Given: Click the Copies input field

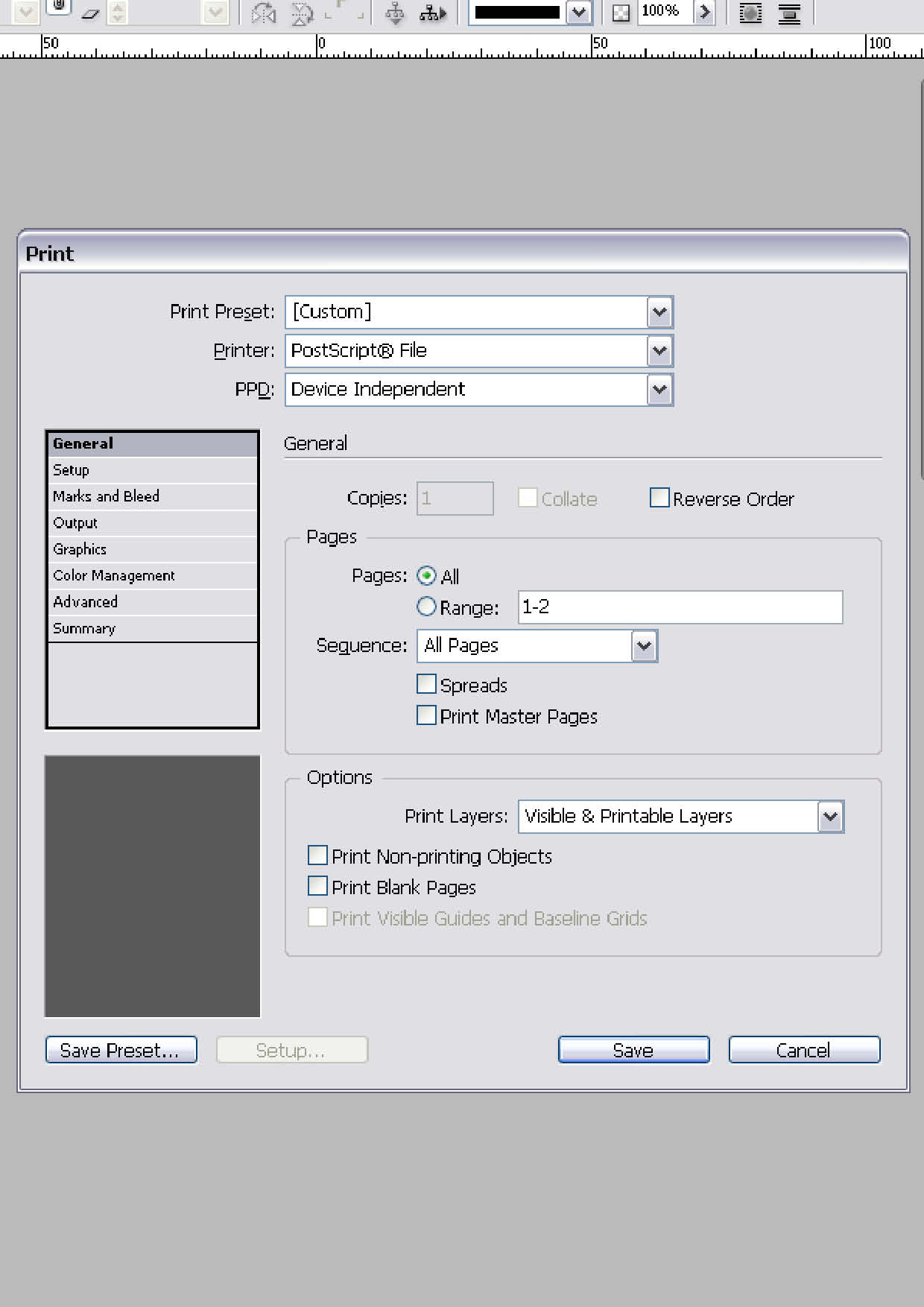Looking at the screenshot, I should [x=455, y=499].
